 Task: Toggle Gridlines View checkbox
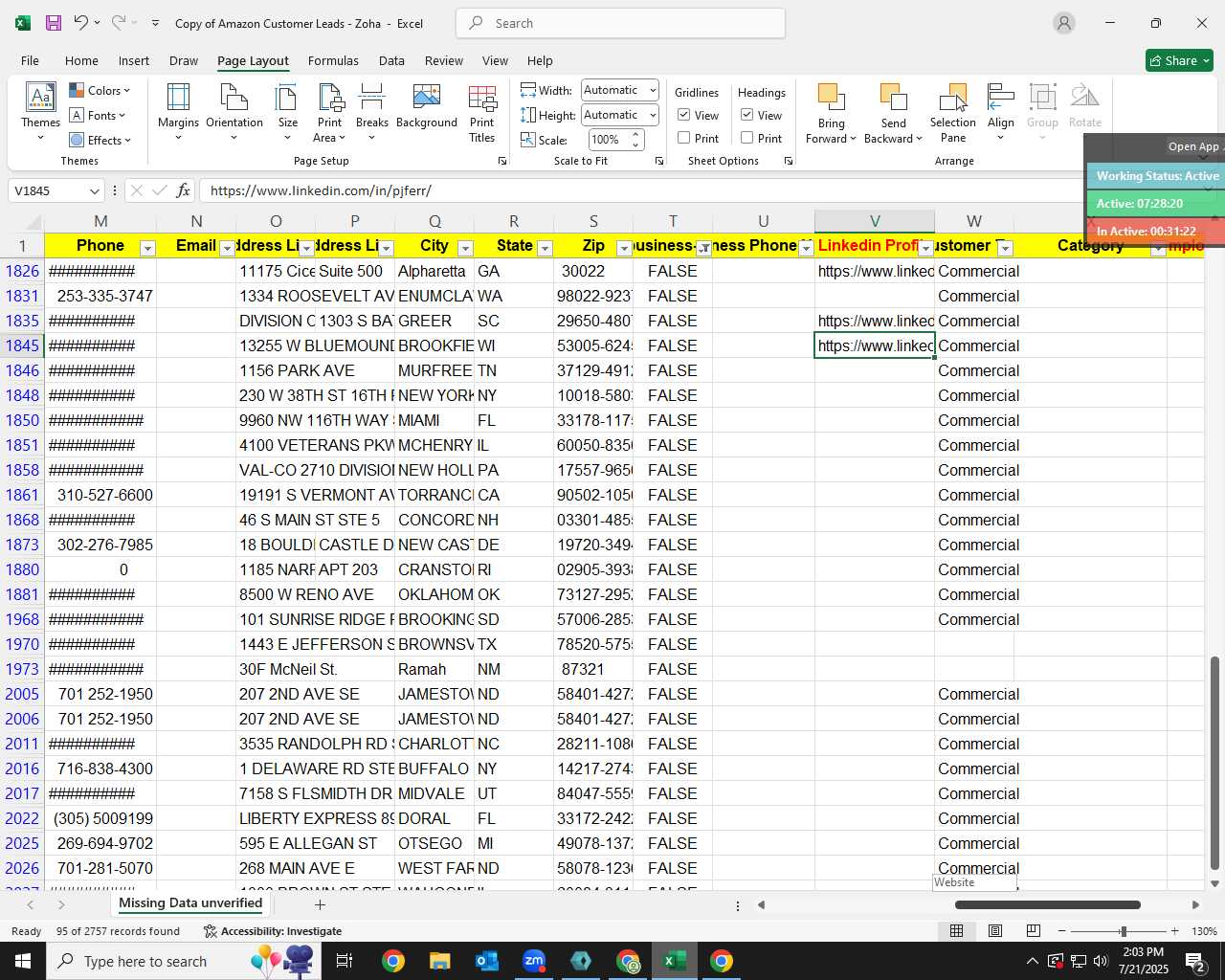684,115
